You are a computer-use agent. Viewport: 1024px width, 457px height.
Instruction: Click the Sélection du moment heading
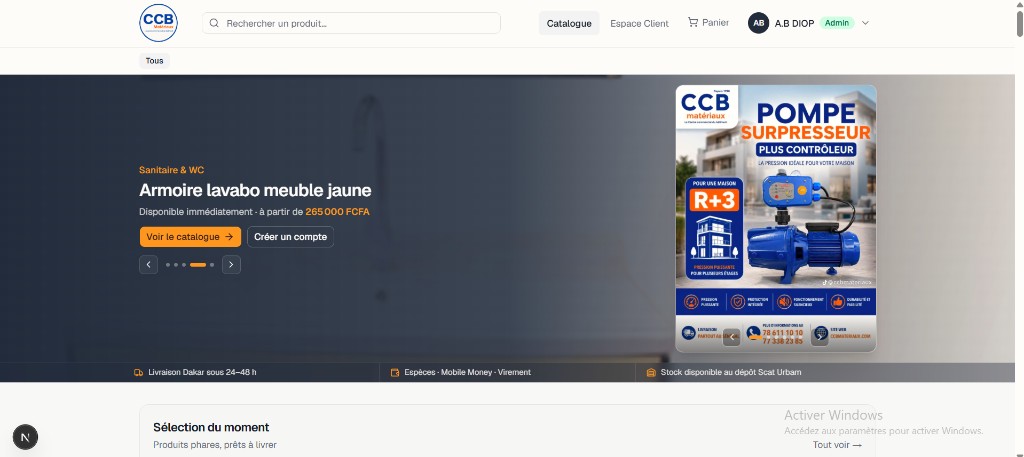[x=211, y=428]
